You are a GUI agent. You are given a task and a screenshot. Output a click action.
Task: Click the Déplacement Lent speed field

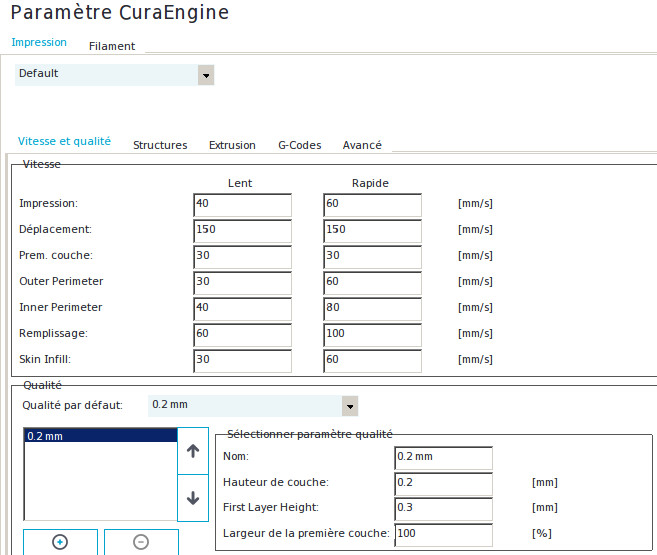coord(243,231)
